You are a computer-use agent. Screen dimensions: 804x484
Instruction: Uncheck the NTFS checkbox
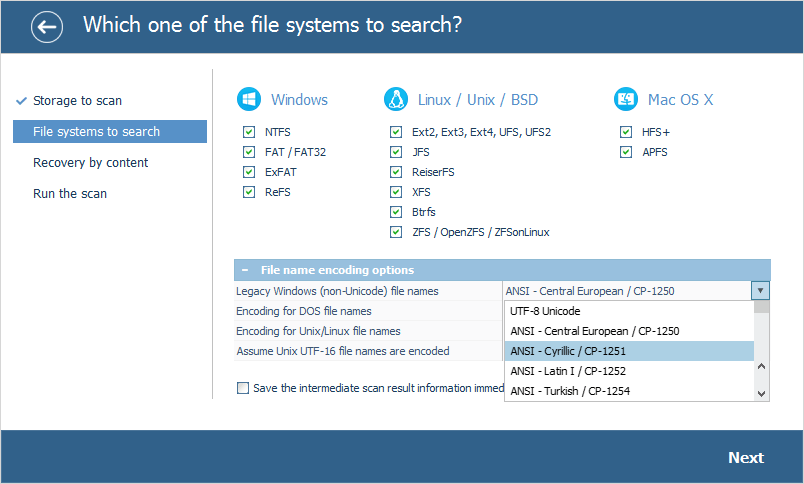(x=248, y=132)
